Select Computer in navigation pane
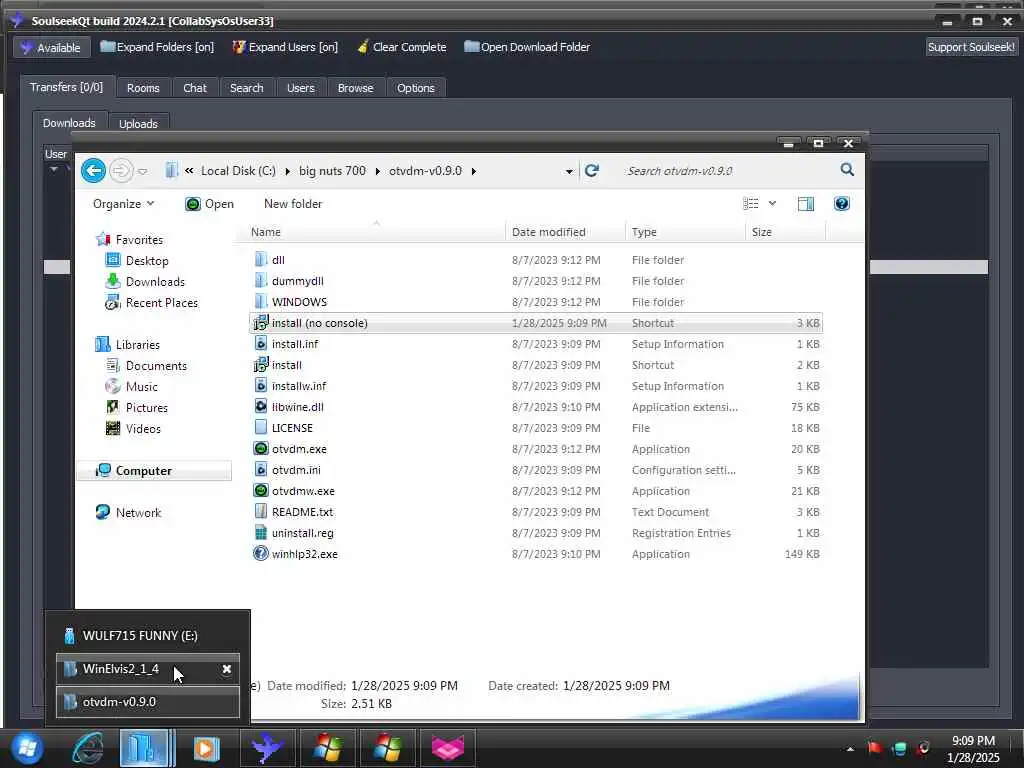 coord(154,471)
